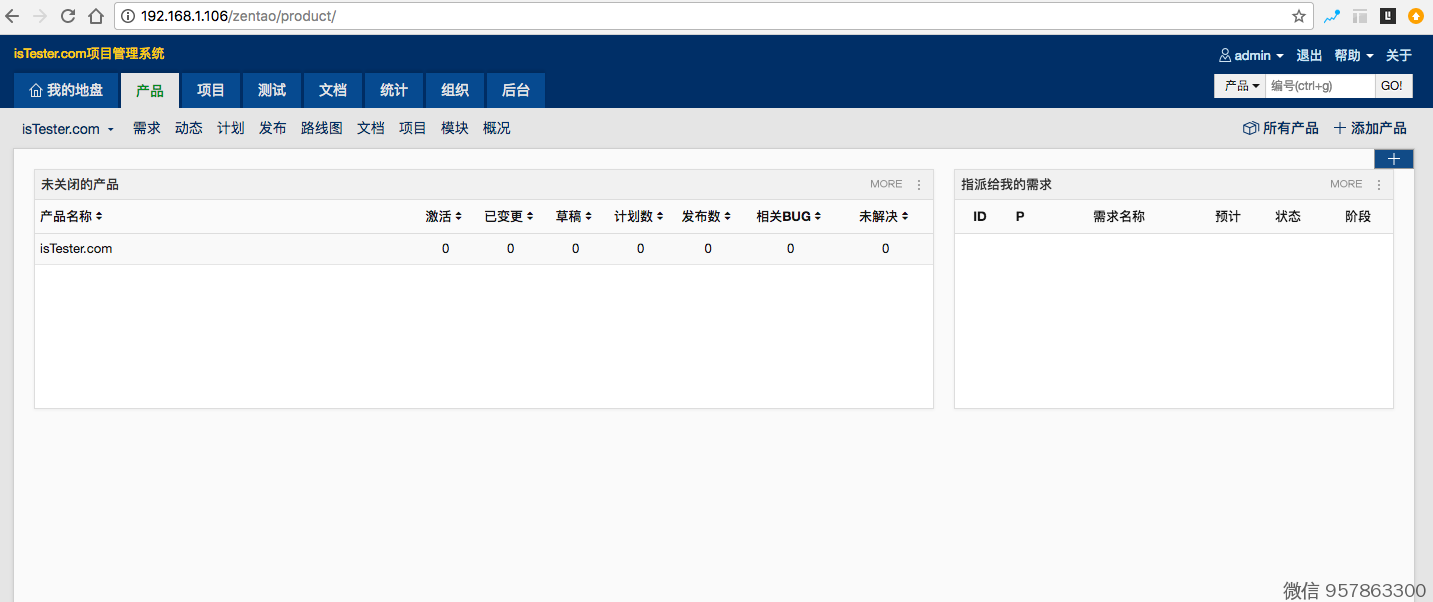
Task: Click the browser reload icon
Action: (x=68, y=16)
